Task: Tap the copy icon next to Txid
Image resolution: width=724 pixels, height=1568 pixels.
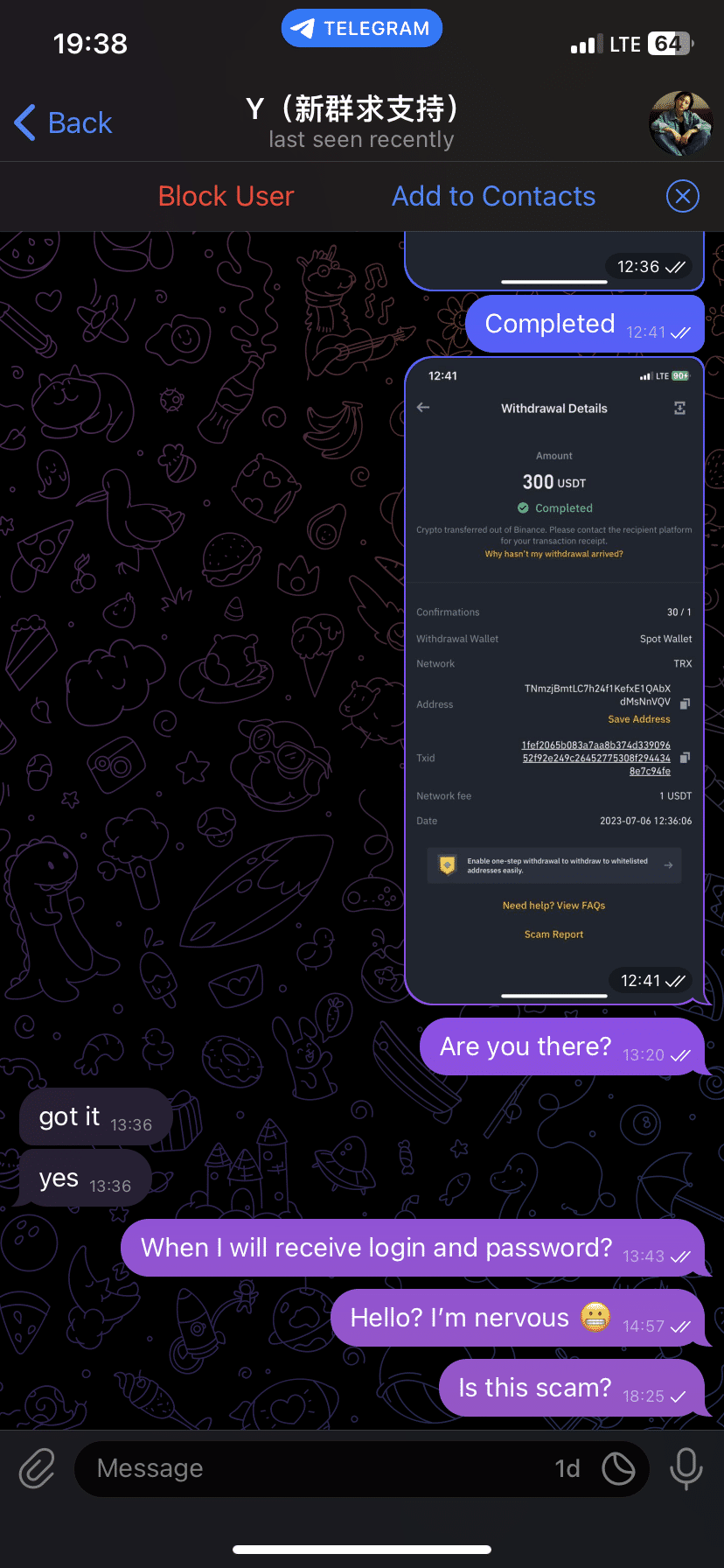Action: [x=686, y=758]
